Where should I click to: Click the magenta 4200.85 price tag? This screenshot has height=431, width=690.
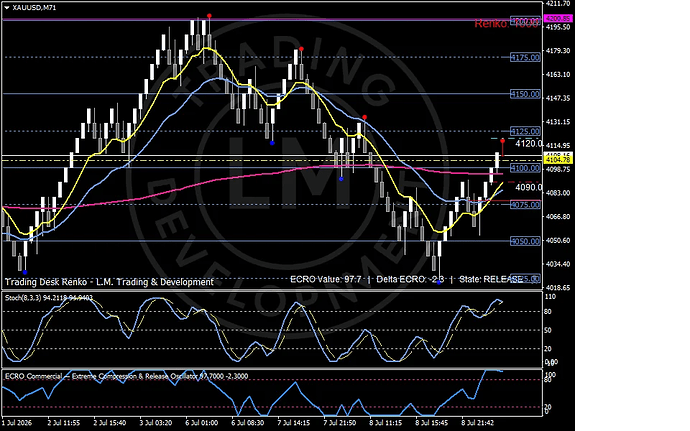point(558,18)
